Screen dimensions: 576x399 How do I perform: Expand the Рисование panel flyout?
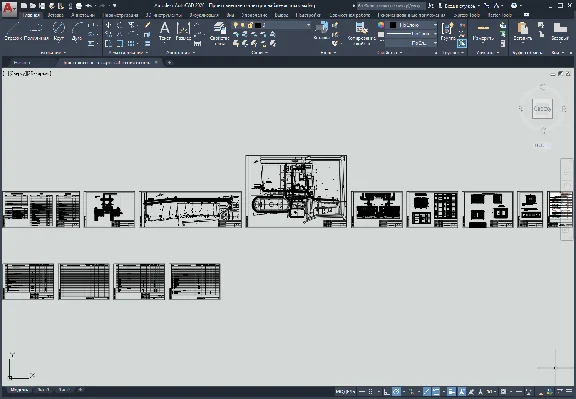click(x=53, y=53)
